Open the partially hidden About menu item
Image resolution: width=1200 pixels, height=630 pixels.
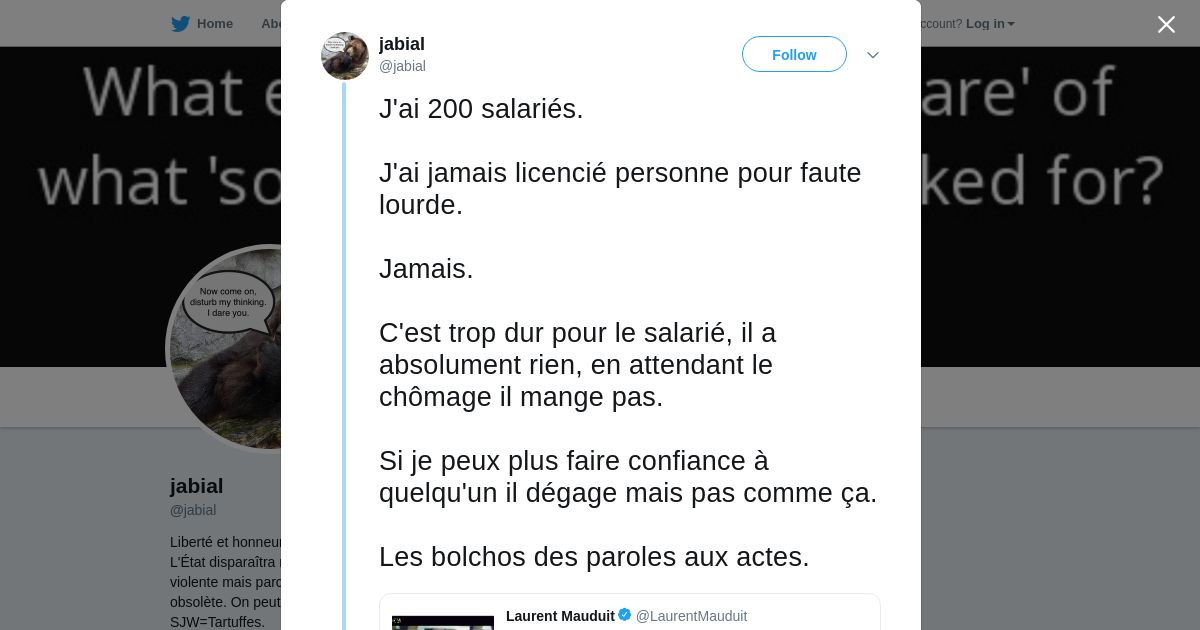coord(270,24)
